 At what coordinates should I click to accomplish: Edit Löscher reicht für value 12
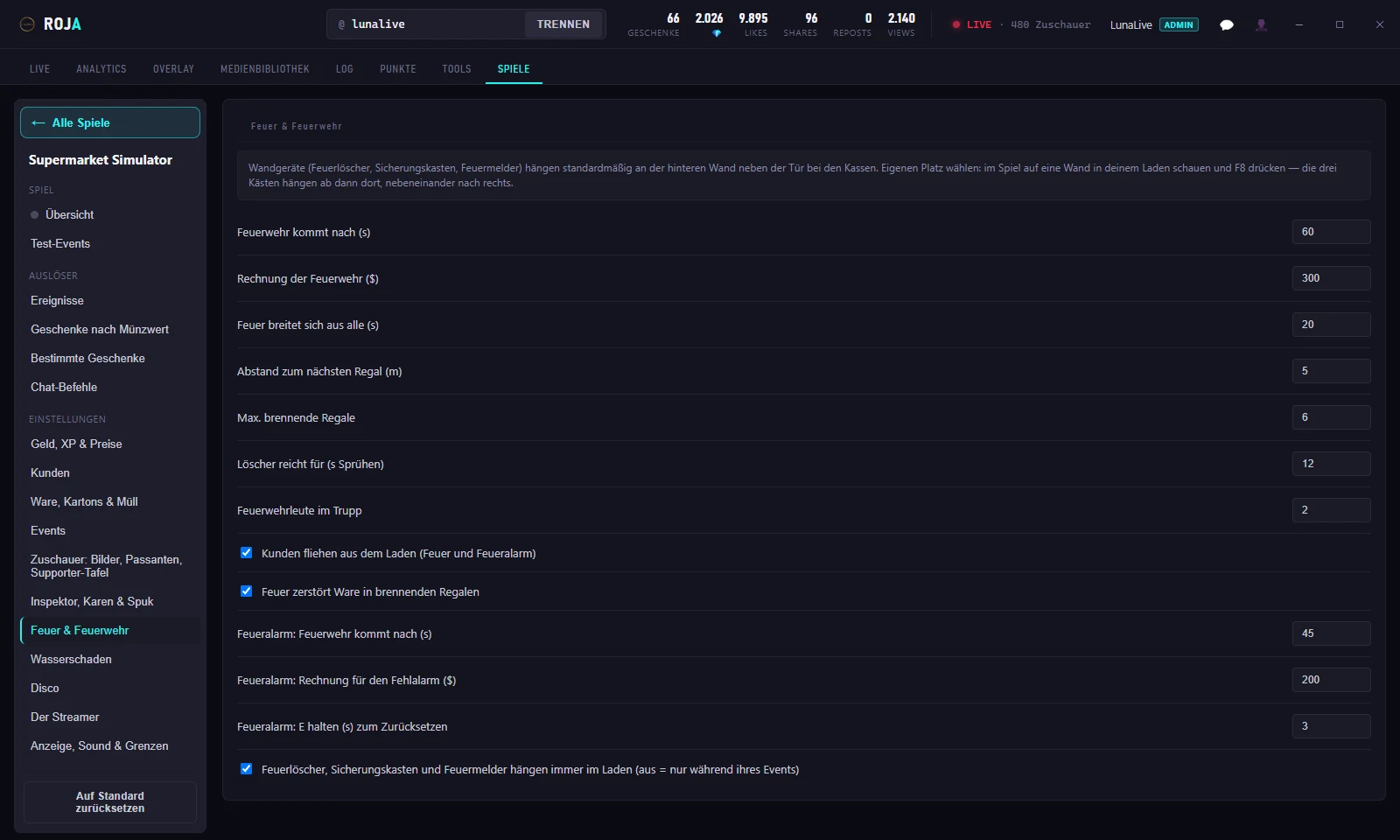(1331, 464)
